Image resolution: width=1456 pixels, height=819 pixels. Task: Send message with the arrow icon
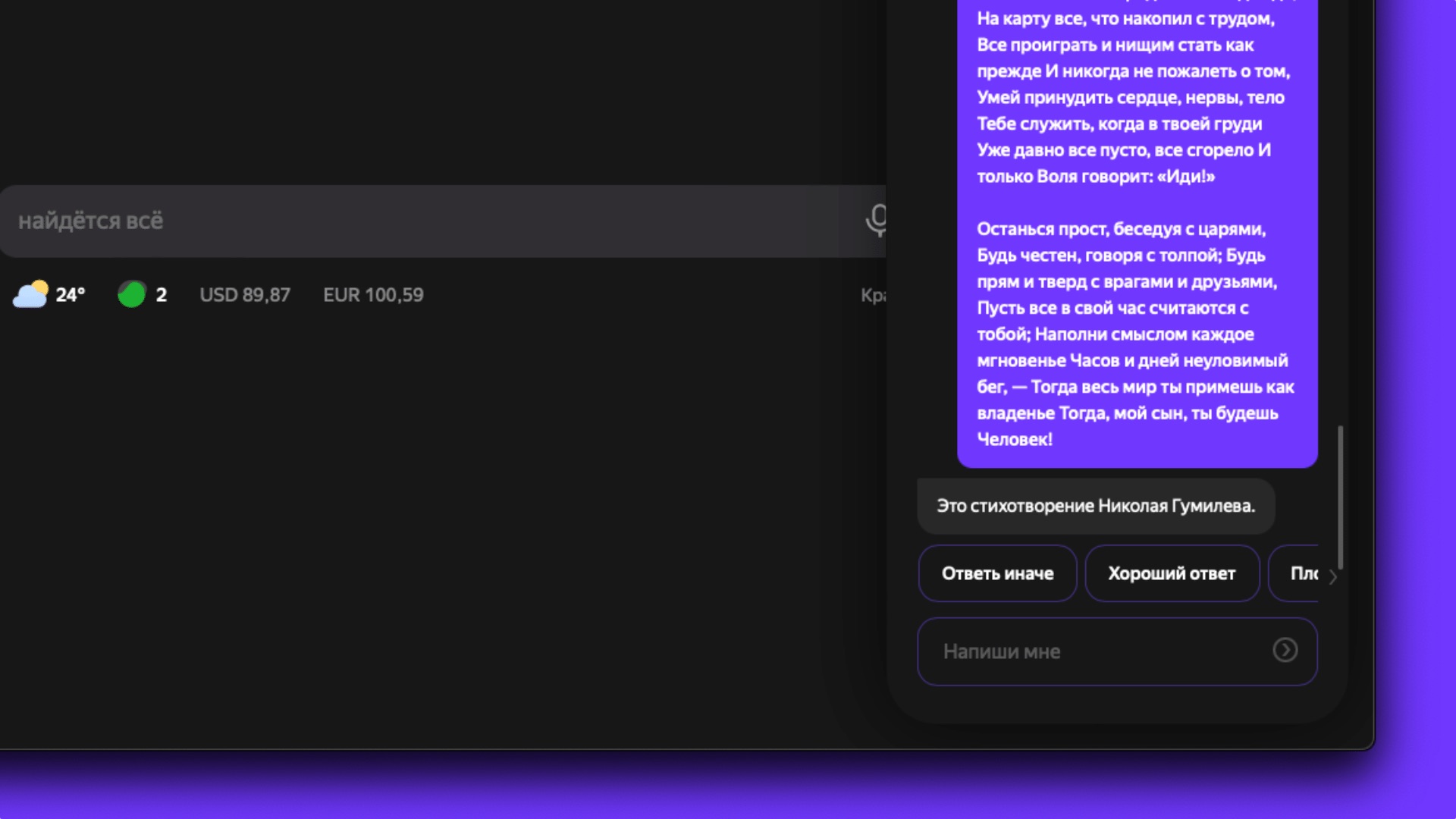pos(1285,650)
